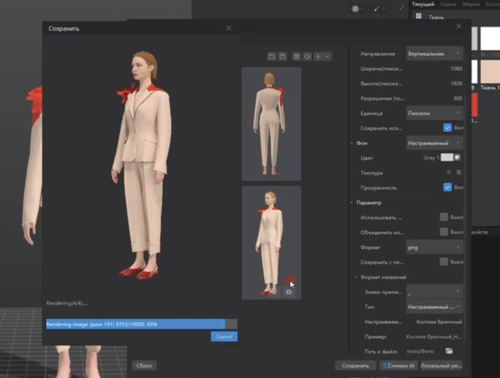Click the fabric grid icon beside Ткань
The height and width of the screenshot is (378, 500).
(x=419, y=16)
